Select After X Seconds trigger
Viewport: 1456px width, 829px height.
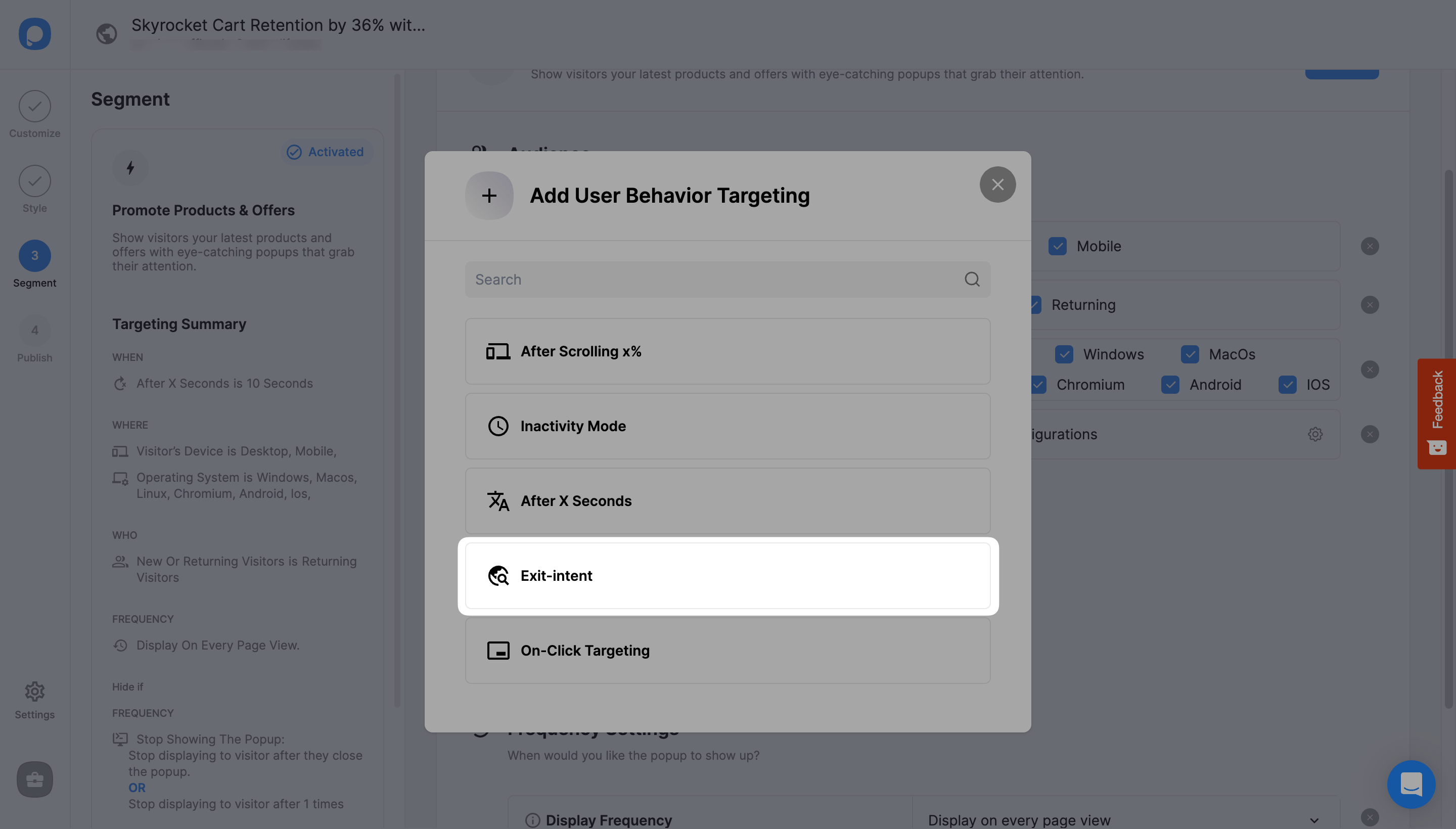[728, 500]
